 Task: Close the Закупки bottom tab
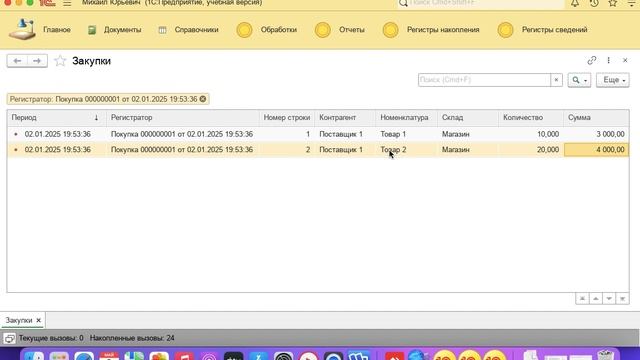click(38, 320)
